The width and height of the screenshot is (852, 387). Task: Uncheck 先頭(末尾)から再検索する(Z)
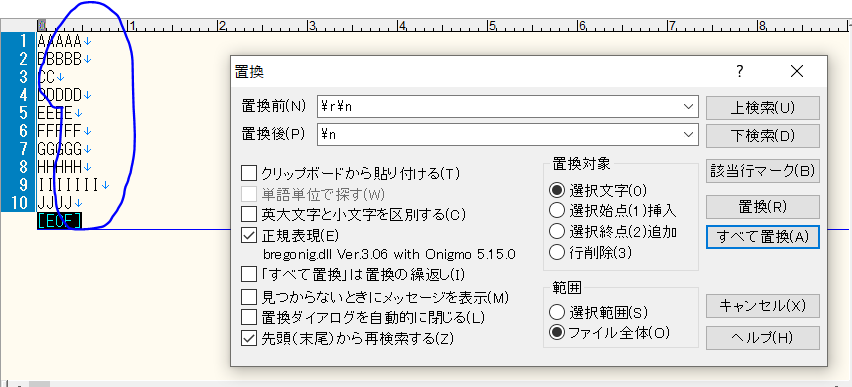249,338
